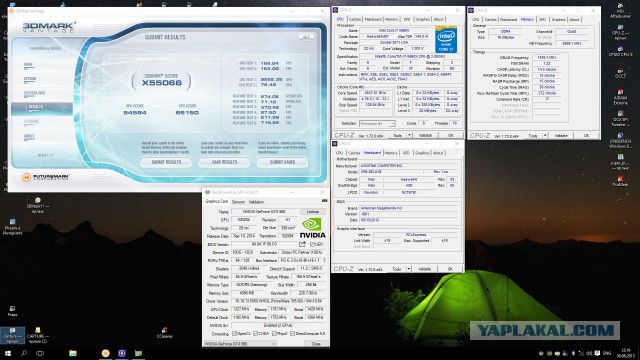Click GPU-Z BIOS save icon

point(302,244)
